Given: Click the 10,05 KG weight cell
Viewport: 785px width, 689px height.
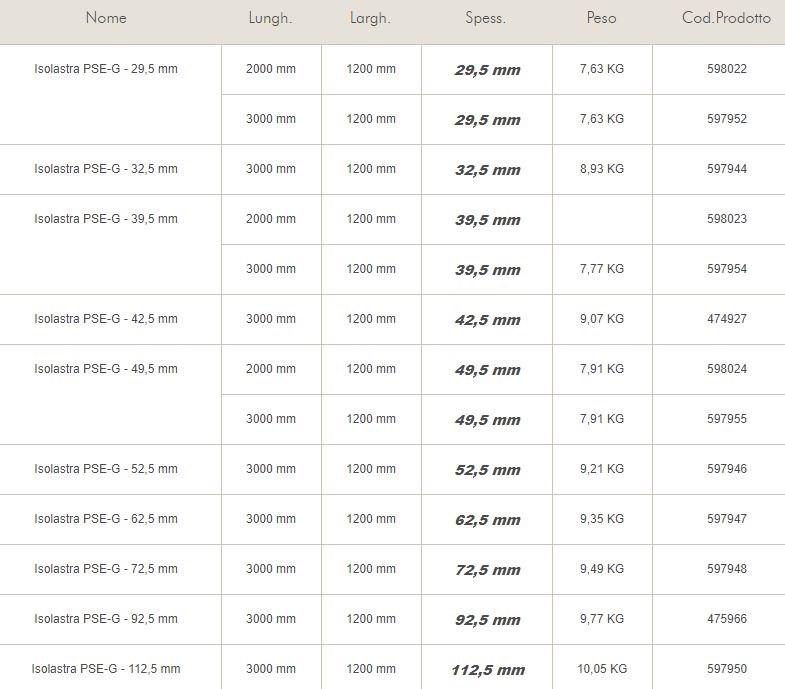Looking at the screenshot, I should [x=602, y=669].
